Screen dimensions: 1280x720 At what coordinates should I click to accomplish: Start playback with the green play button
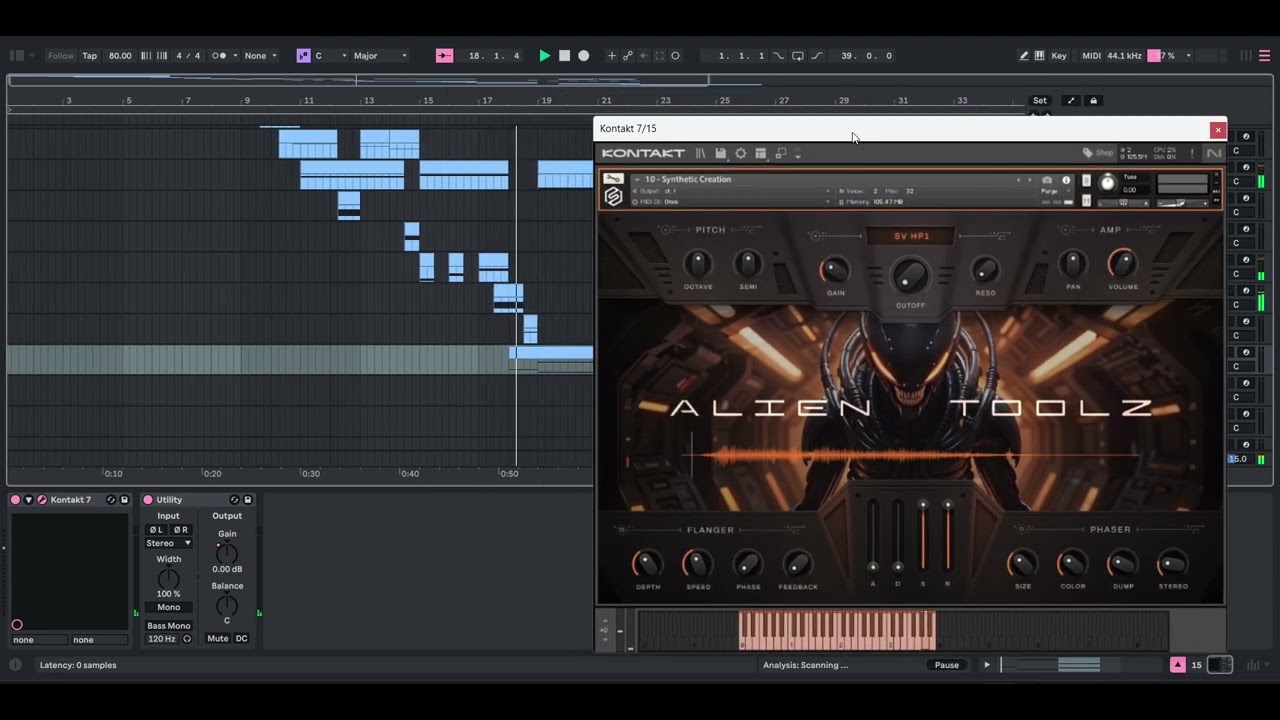click(544, 56)
